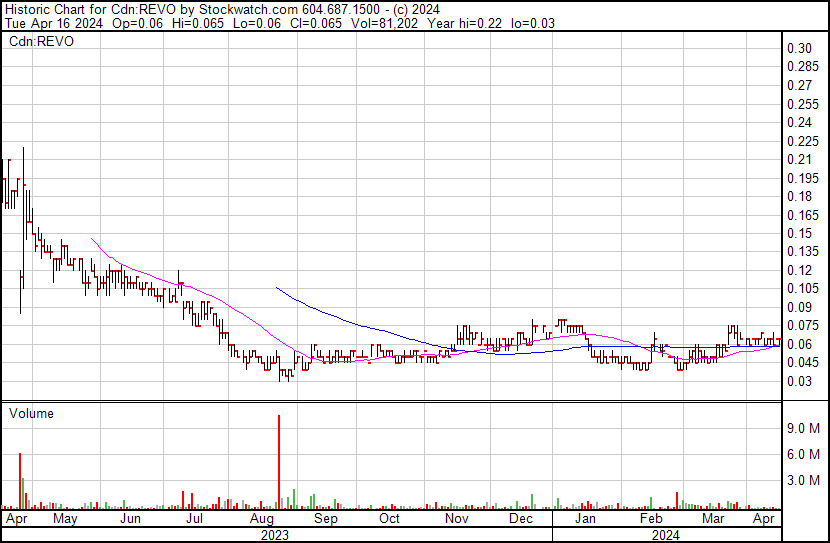
Task: Click the Nov label on the time axis
Action: click(456, 519)
